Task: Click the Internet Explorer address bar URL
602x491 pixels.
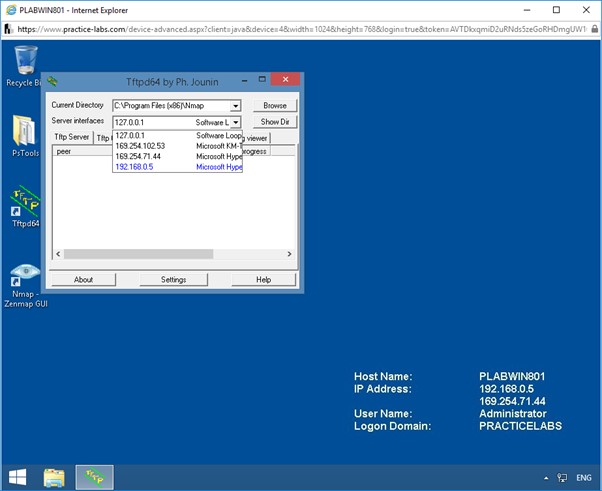Action: coord(301,29)
